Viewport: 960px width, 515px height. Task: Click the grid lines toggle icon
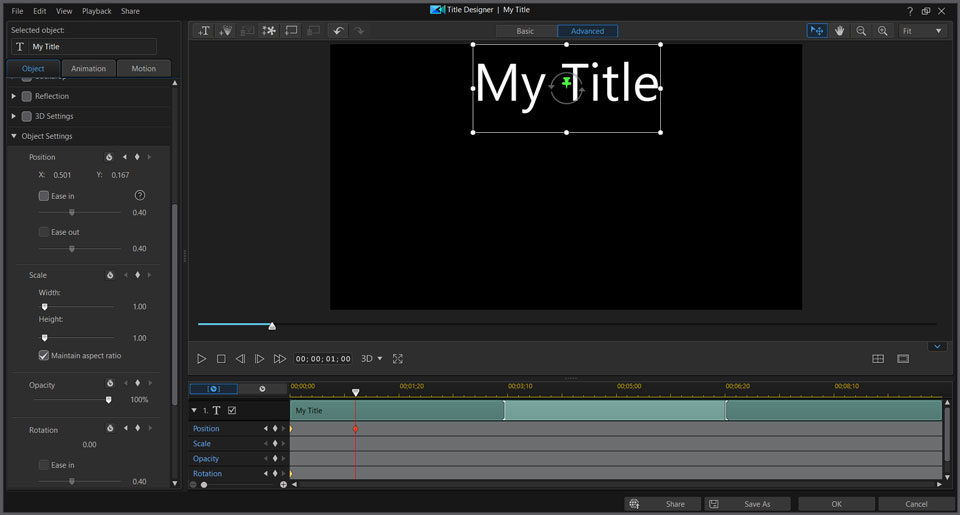tap(878, 359)
